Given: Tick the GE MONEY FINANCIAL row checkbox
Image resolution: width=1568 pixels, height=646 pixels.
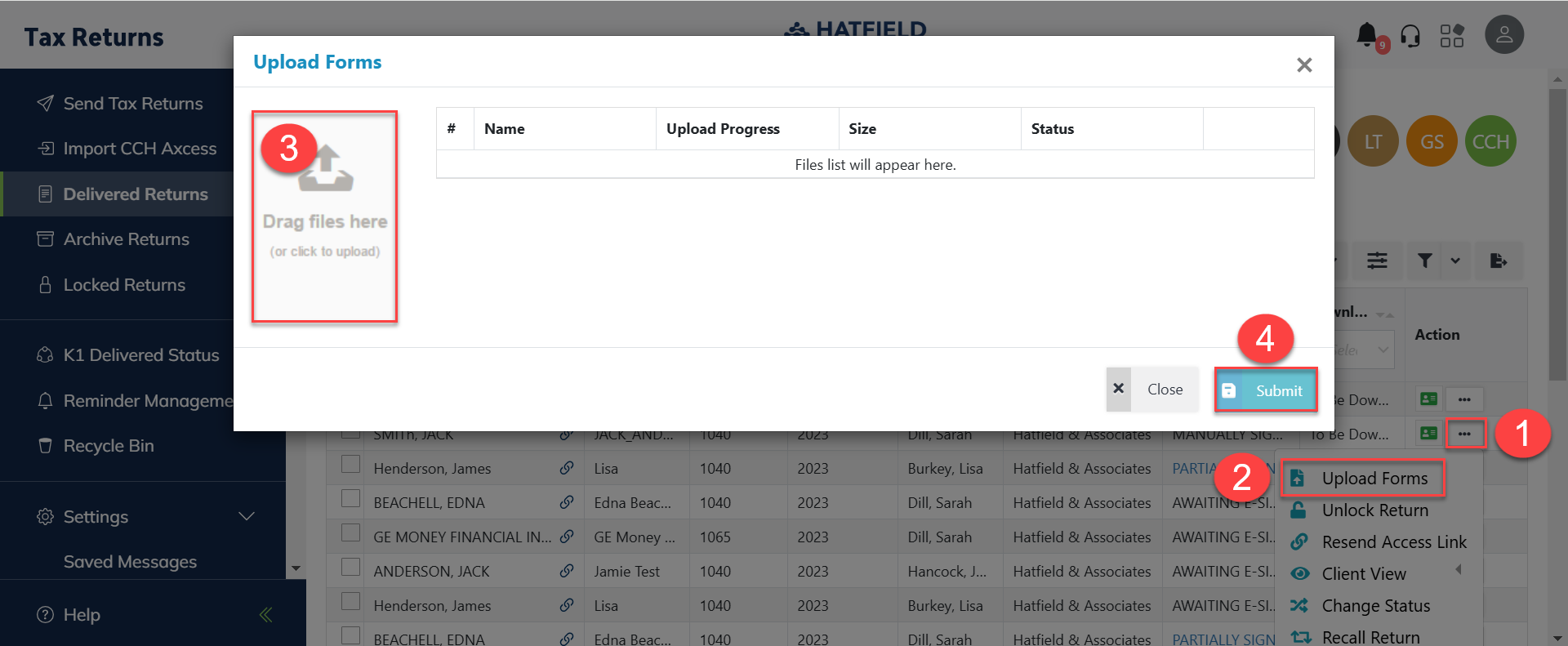Looking at the screenshot, I should click(350, 533).
